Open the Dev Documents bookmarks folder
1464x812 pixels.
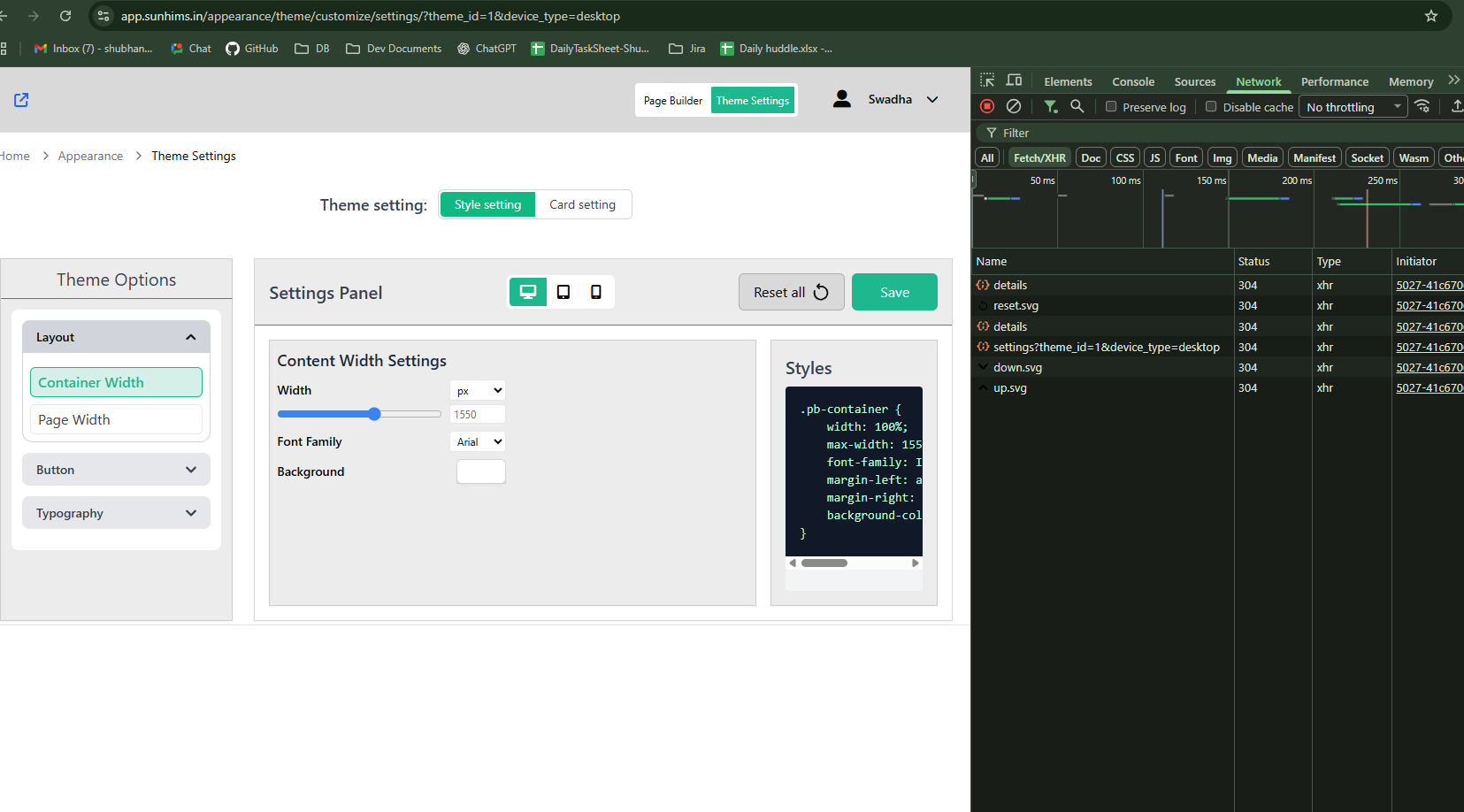click(x=394, y=49)
